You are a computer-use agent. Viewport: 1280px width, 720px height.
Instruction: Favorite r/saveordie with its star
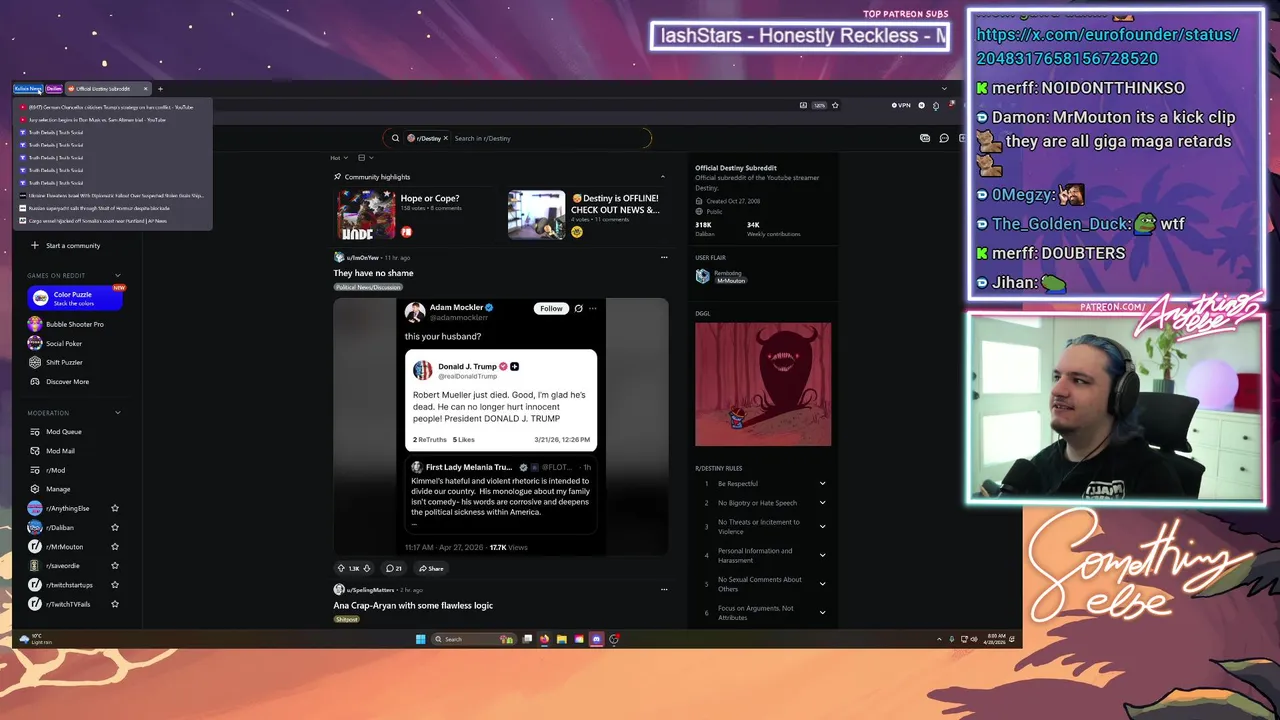tap(115, 565)
